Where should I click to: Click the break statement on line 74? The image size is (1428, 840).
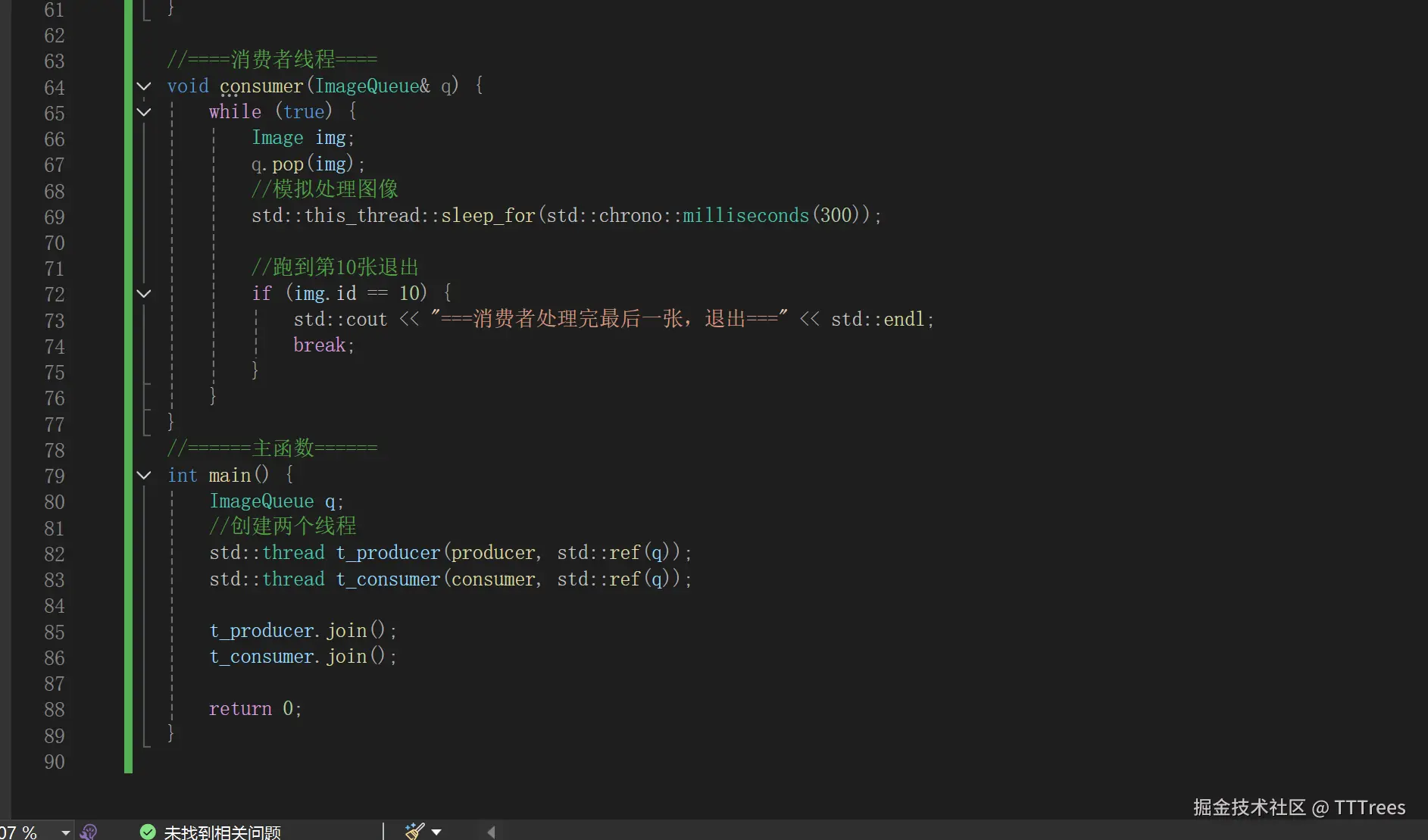[323, 345]
